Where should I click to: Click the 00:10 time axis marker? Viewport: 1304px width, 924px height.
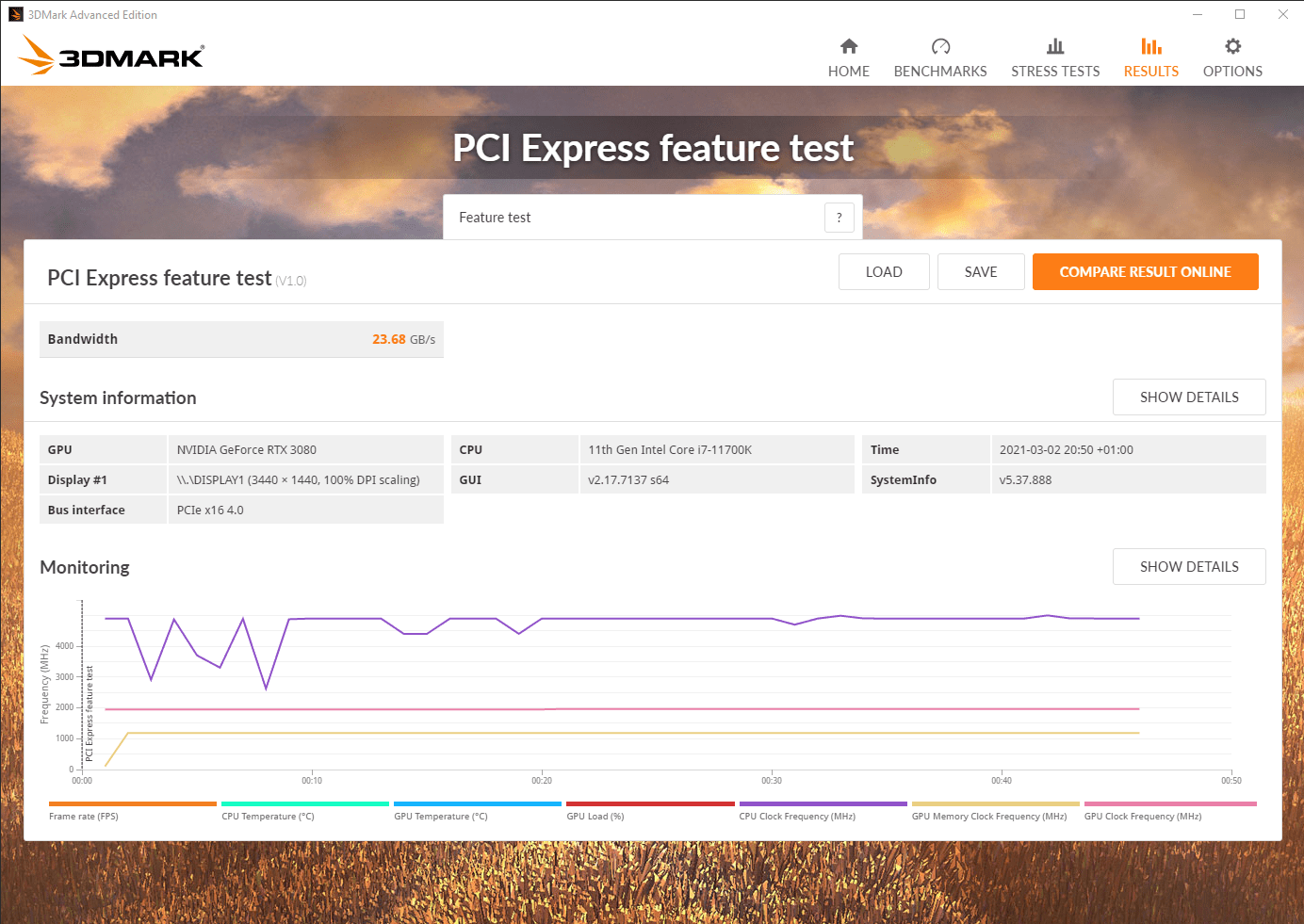tap(312, 781)
